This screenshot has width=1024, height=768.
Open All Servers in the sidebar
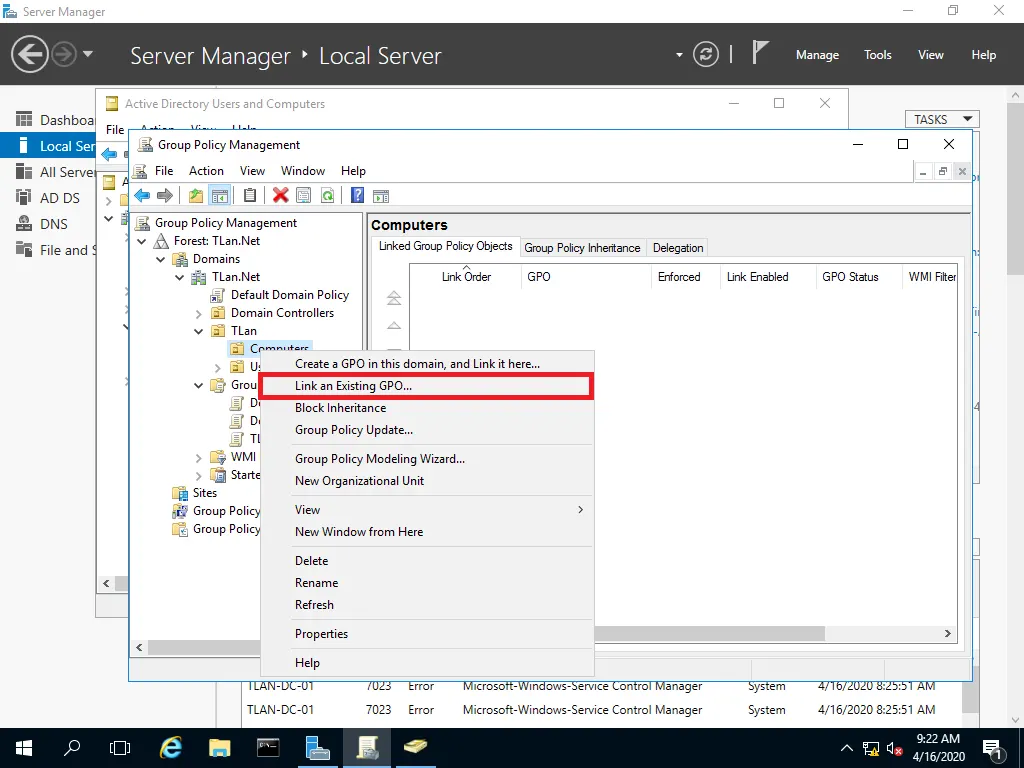pos(54,172)
